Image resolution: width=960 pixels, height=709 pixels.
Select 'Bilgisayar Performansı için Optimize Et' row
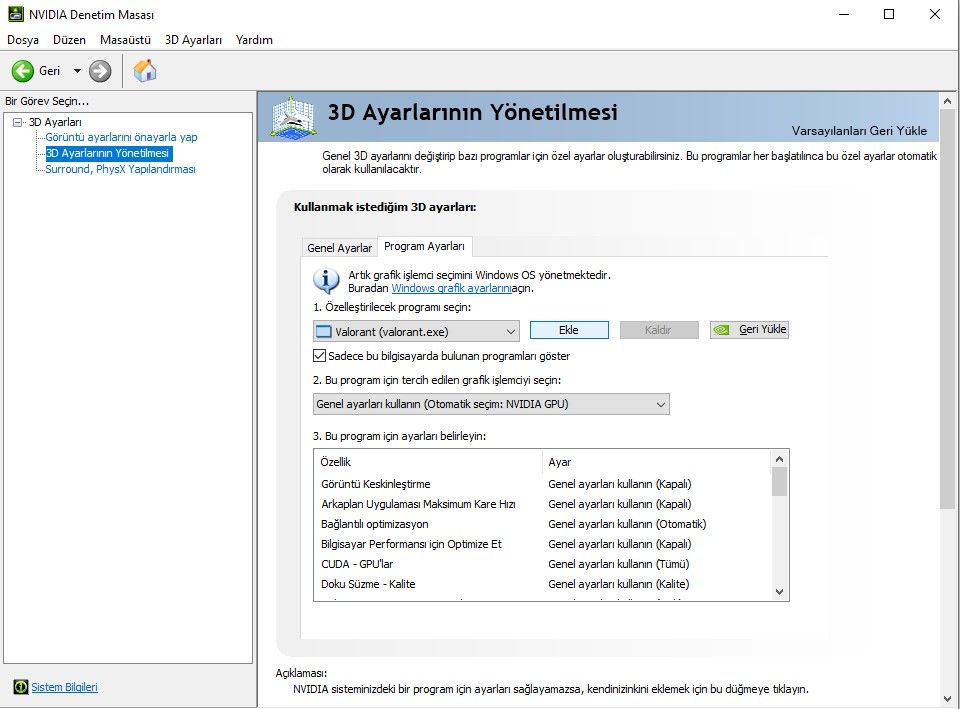pyautogui.click(x=542, y=544)
